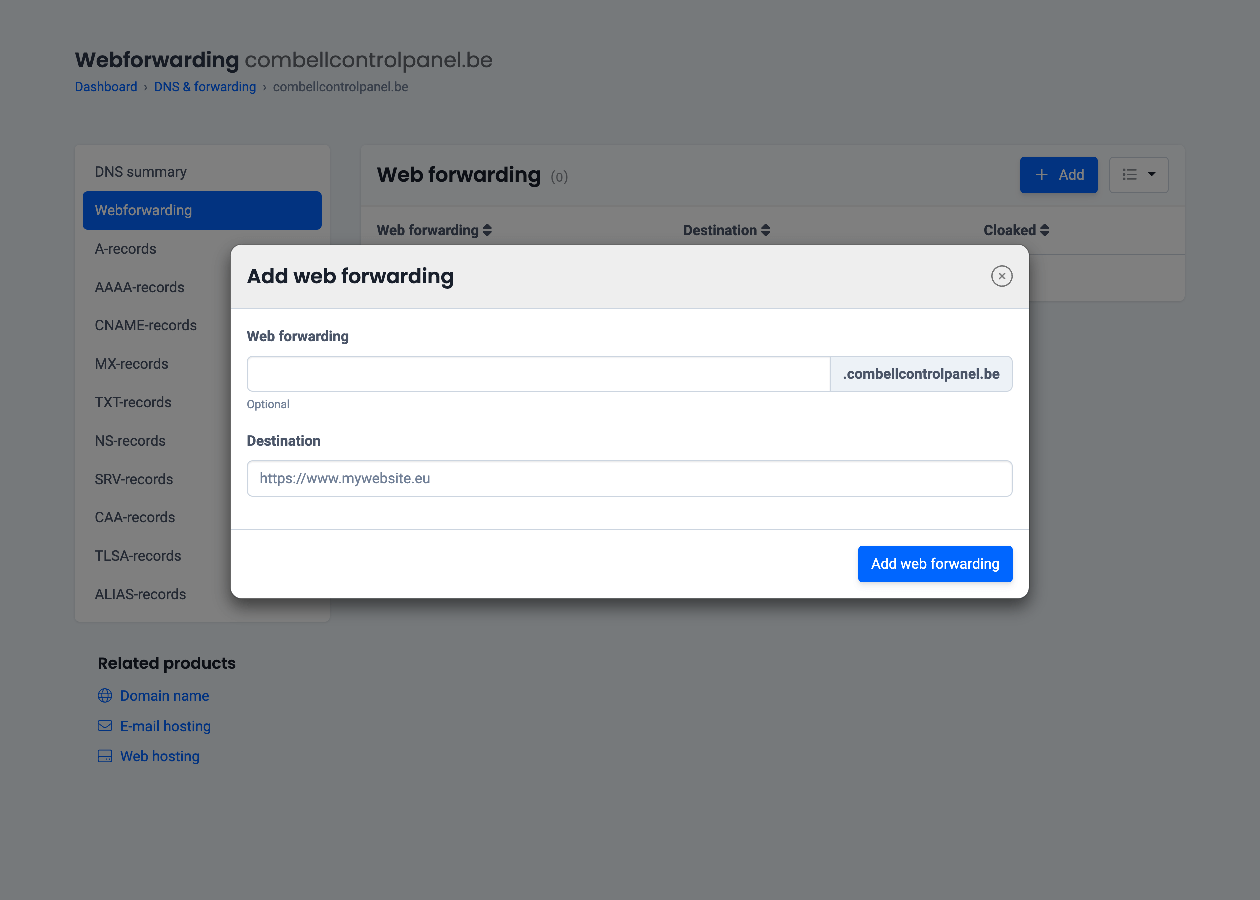This screenshot has height=900, width=1260.
Task: Go to Dashboard breadcrumb link
Action: [106, 87]
